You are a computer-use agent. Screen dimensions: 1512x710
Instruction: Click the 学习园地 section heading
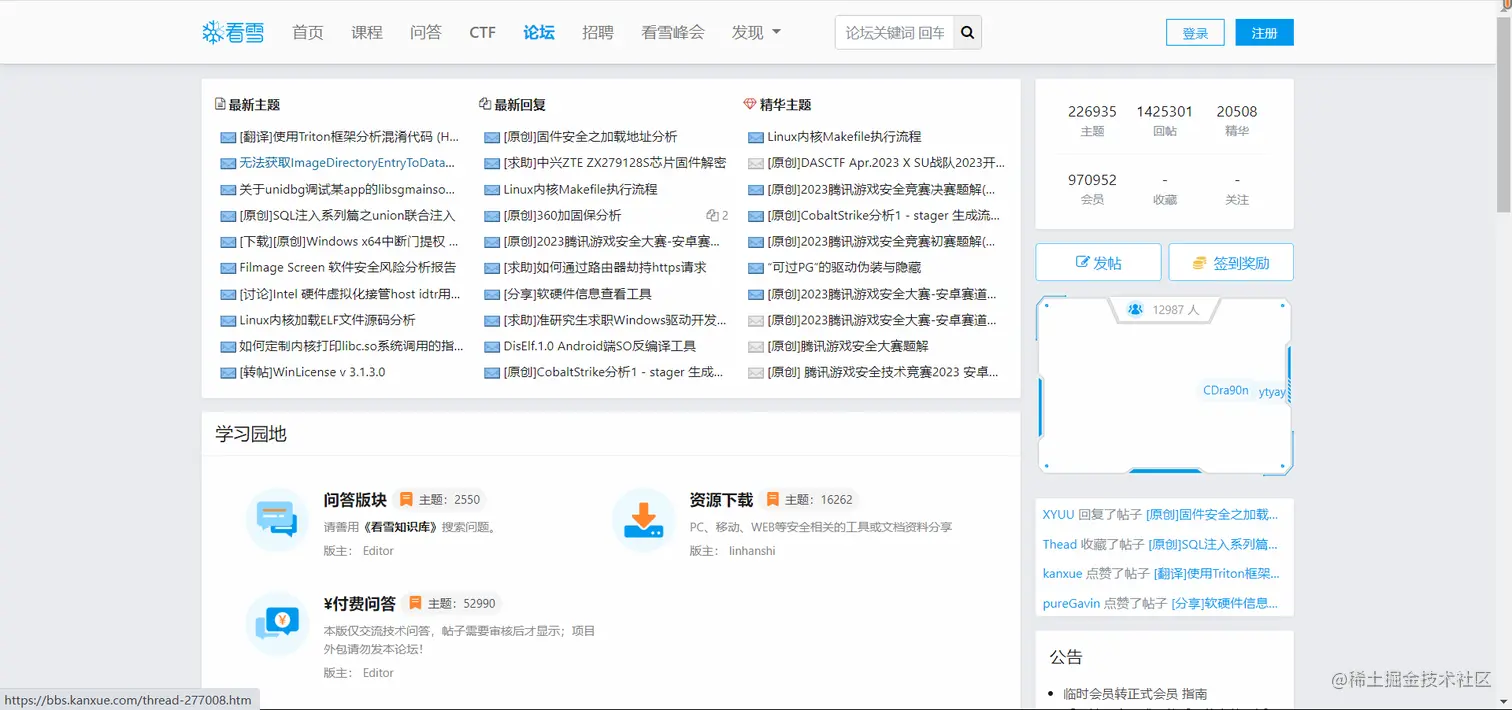pyautogui.click(x=251, y=434)
